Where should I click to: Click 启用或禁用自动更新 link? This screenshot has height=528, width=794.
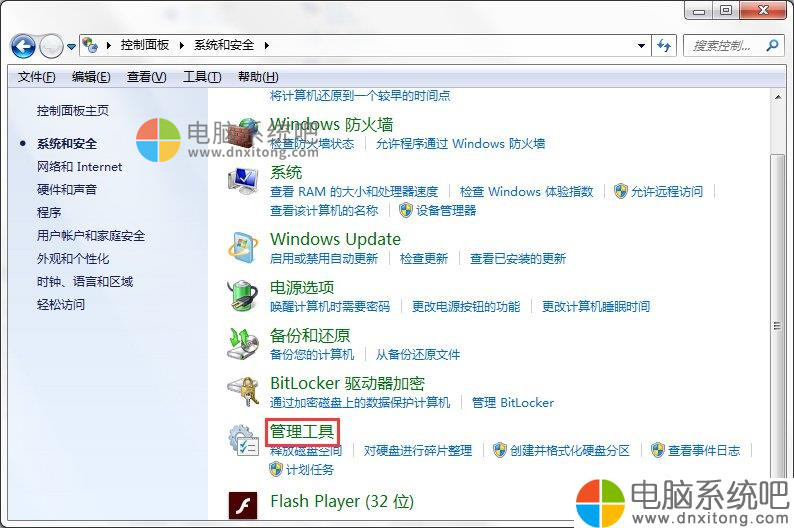click(324, 259)
